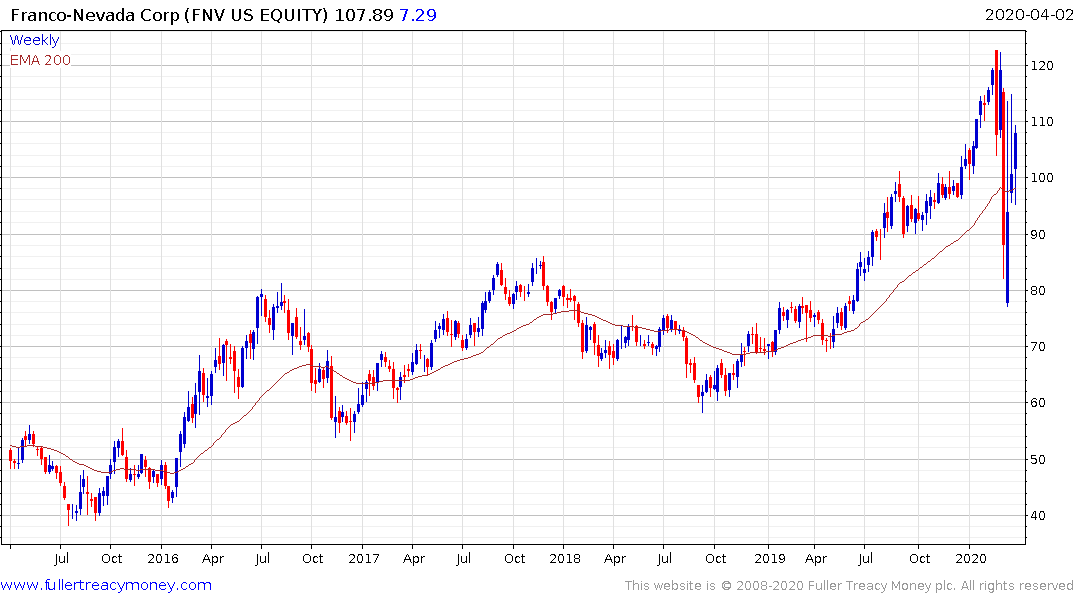Open the www.fullertreacymoney.com link
This screenshot has height=600, width=1075.
tap(106, 585)
